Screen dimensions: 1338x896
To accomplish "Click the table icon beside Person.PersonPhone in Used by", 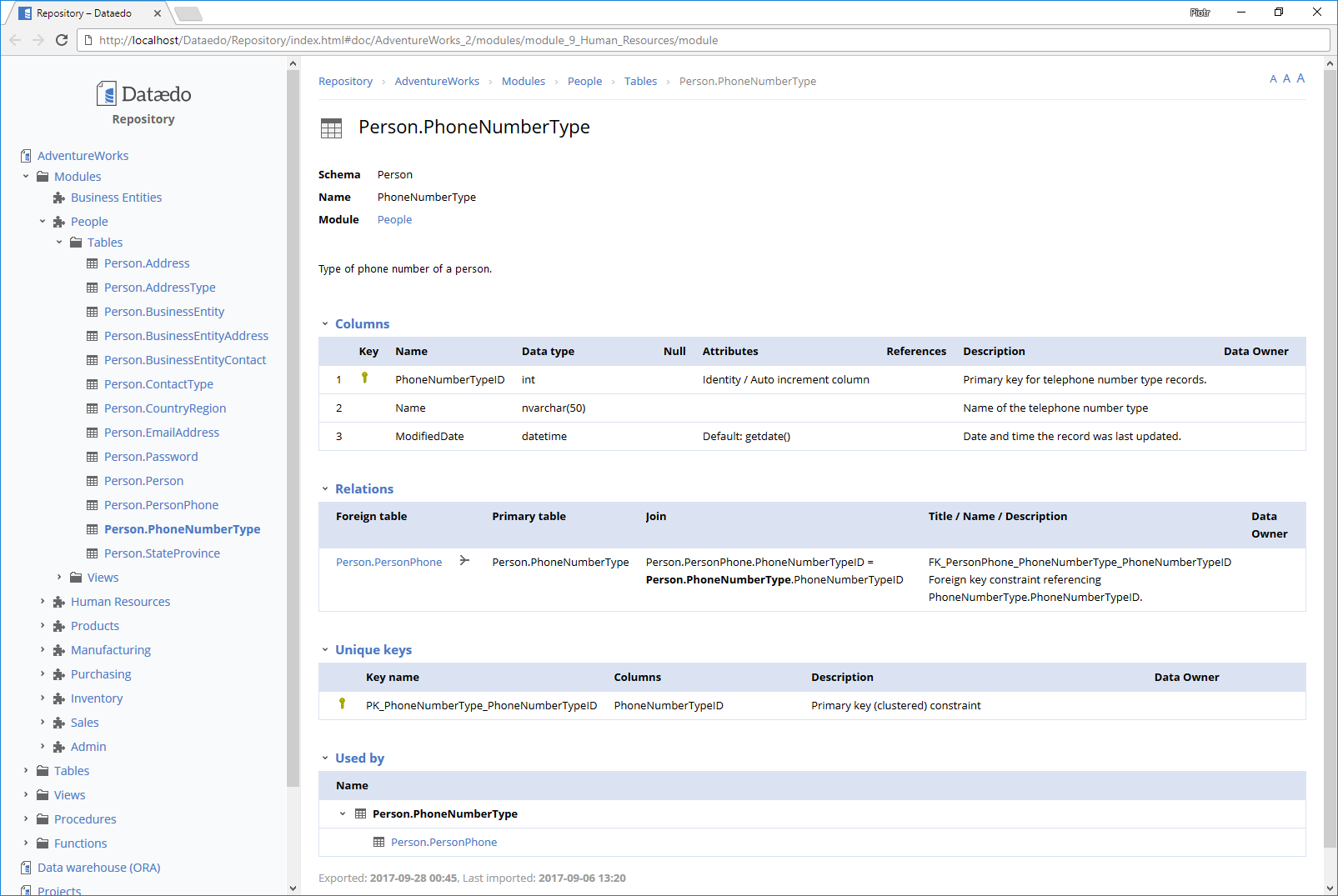I will [x=379, y=843].
